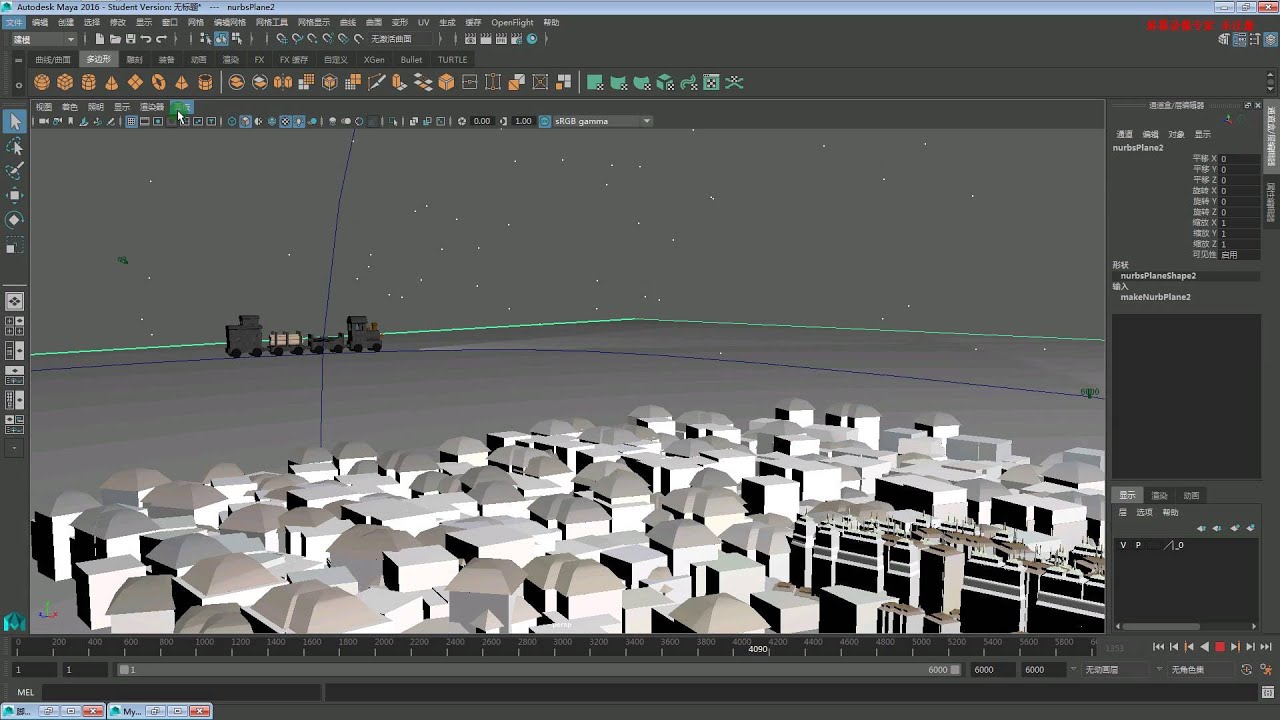Viewport: 1280px width, 720px height.
Task: Open the 无动画层 animation layer dropdown
Action: pyautogui.click(x=1113, y=670)
